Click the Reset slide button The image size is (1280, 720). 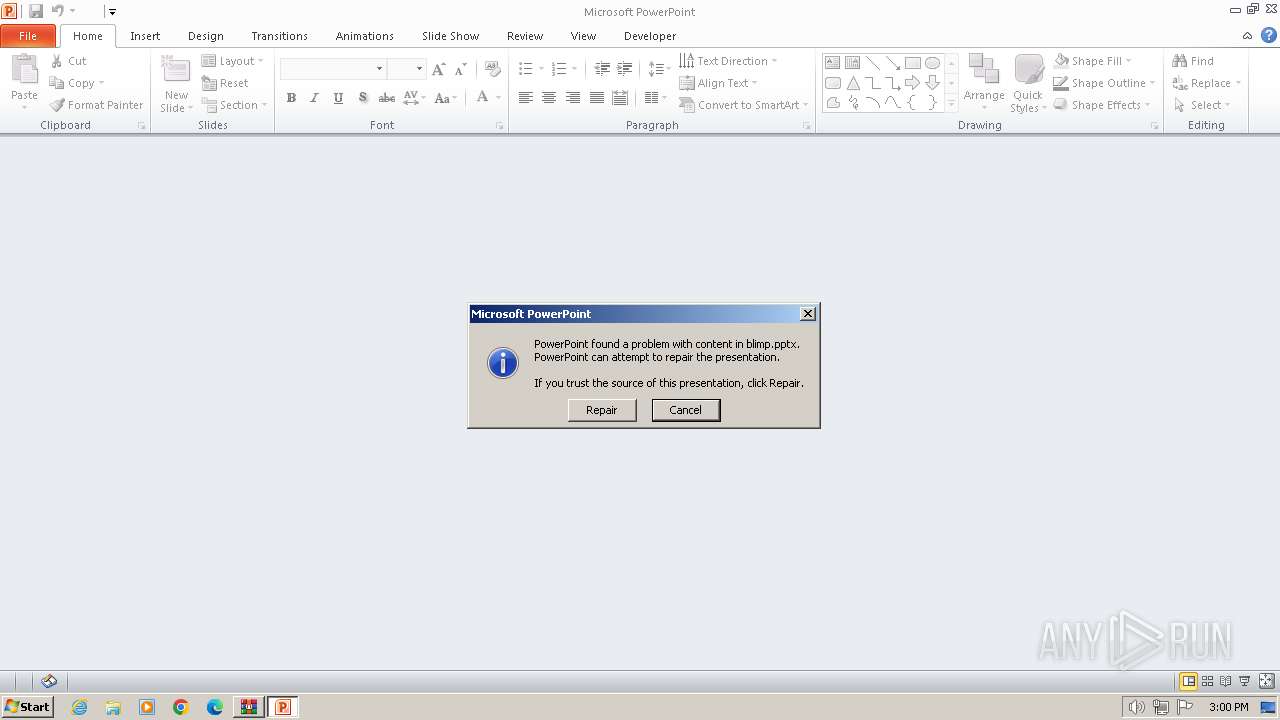[225, 83]
